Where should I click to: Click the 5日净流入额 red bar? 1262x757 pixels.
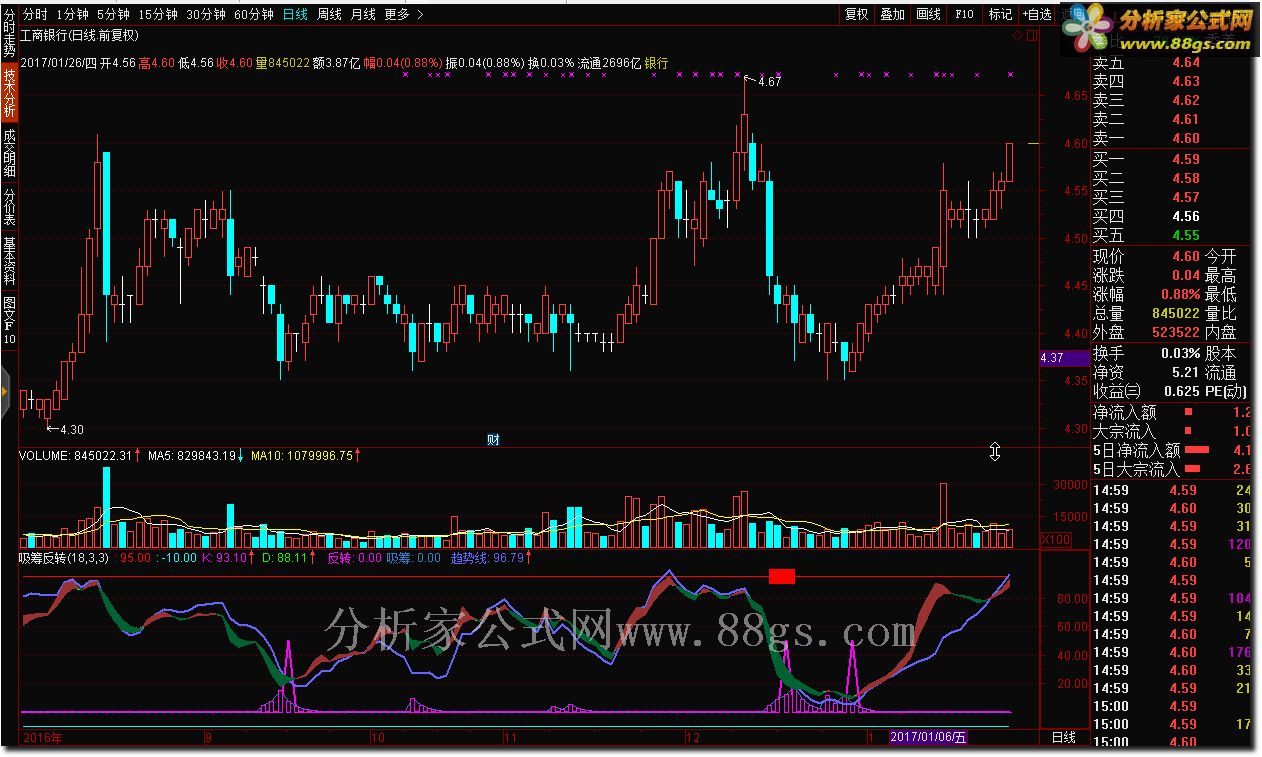(x=1196, y=450)
